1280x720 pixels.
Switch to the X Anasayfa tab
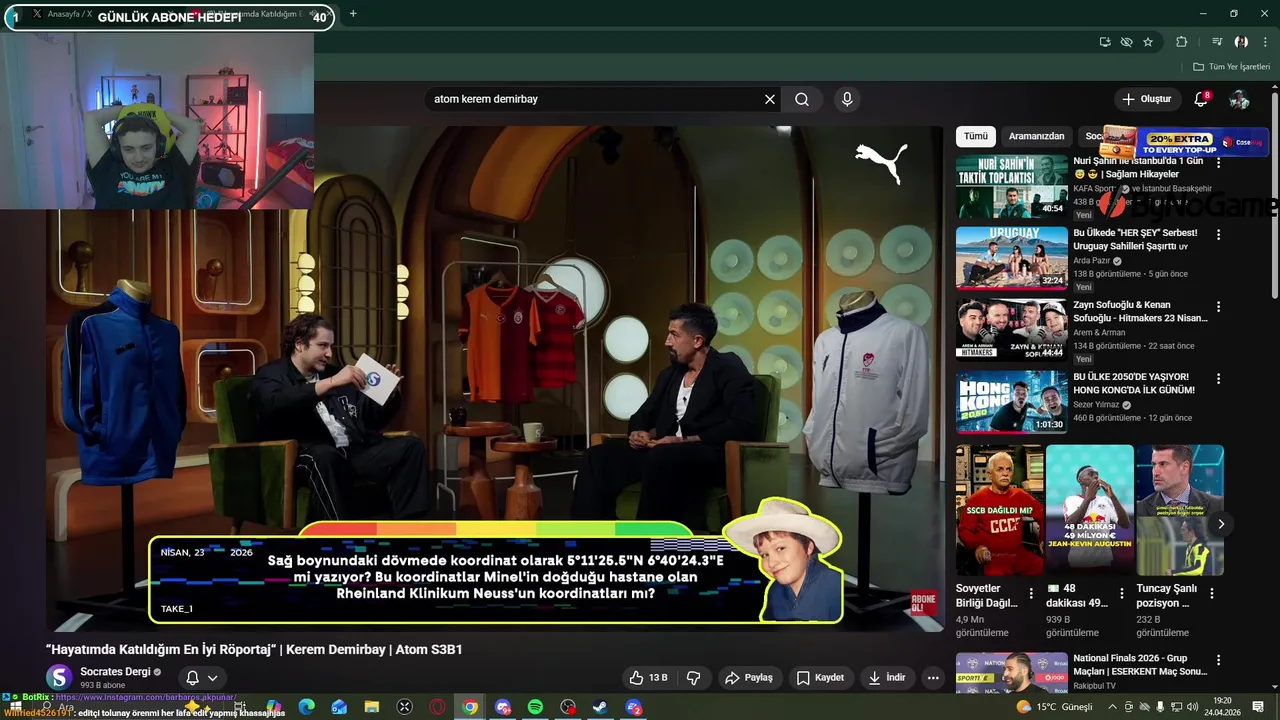70,14
